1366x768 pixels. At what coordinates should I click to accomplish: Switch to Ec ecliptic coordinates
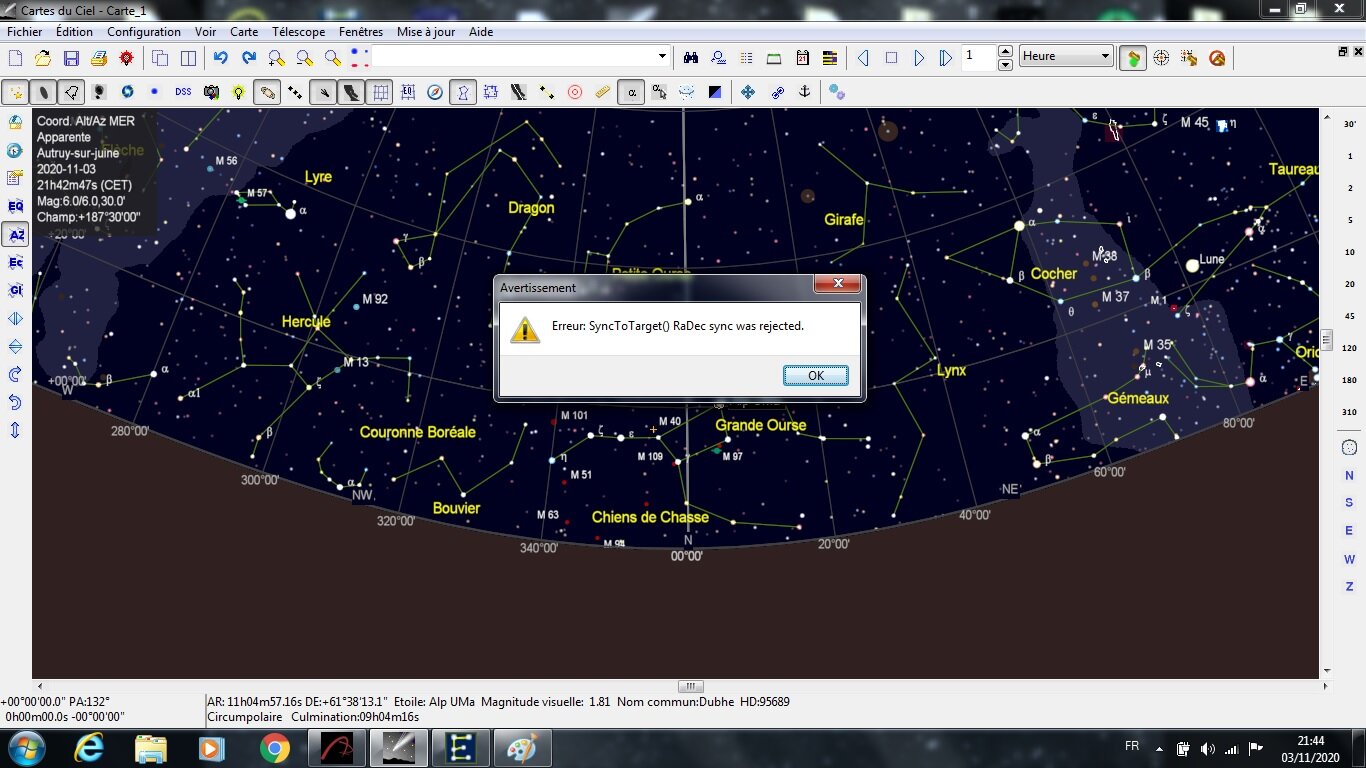(15, 263)
